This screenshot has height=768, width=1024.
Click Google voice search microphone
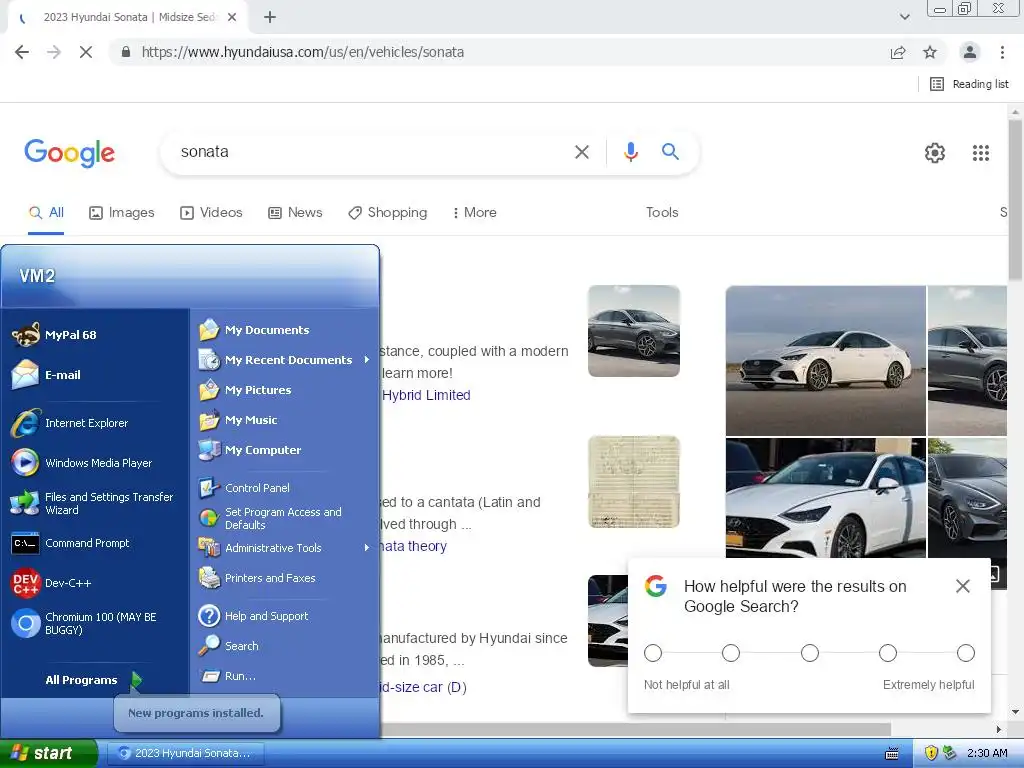click(x=630, y=152)
